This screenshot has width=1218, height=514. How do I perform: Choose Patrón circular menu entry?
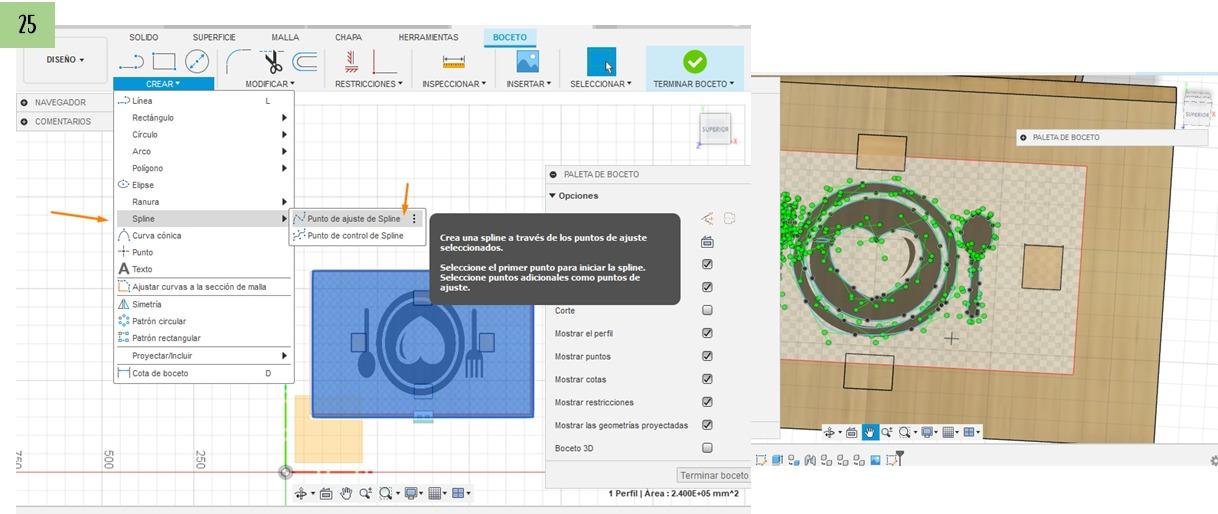click(x=204, y=321)
